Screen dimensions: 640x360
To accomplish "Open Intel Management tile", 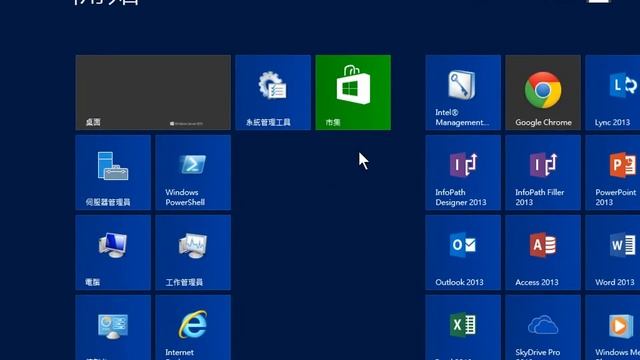I will pos(463,93).
